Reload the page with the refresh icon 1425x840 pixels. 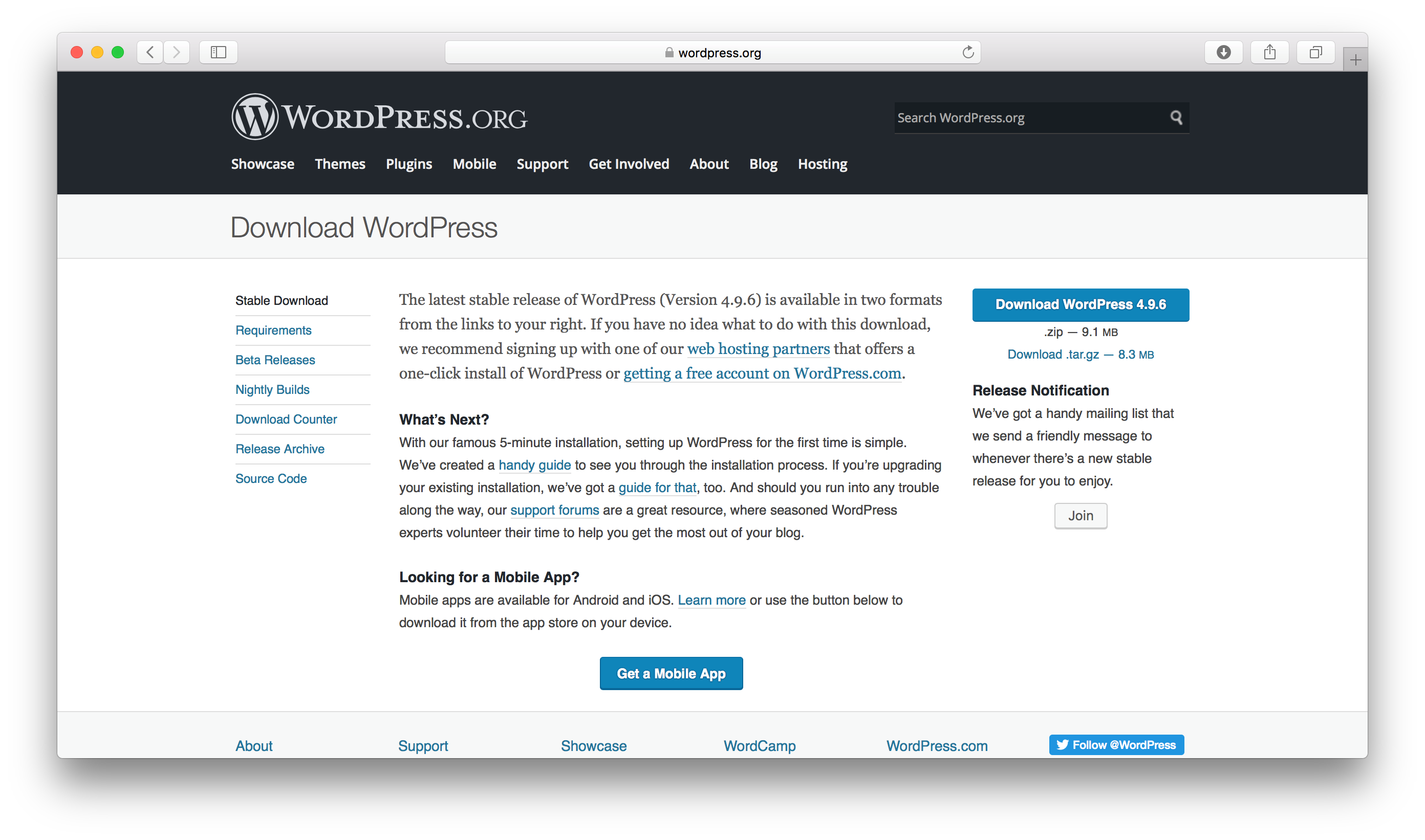tap(968, 53)
